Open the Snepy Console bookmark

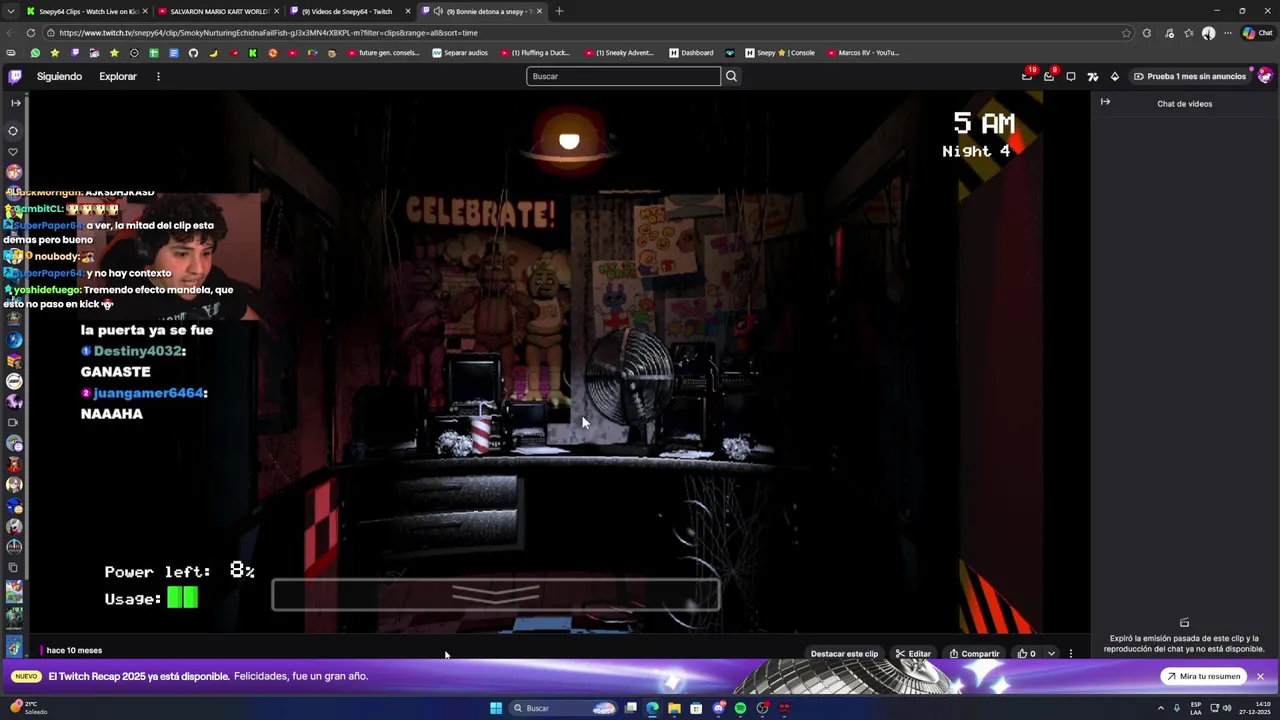(x=780, y=53)
